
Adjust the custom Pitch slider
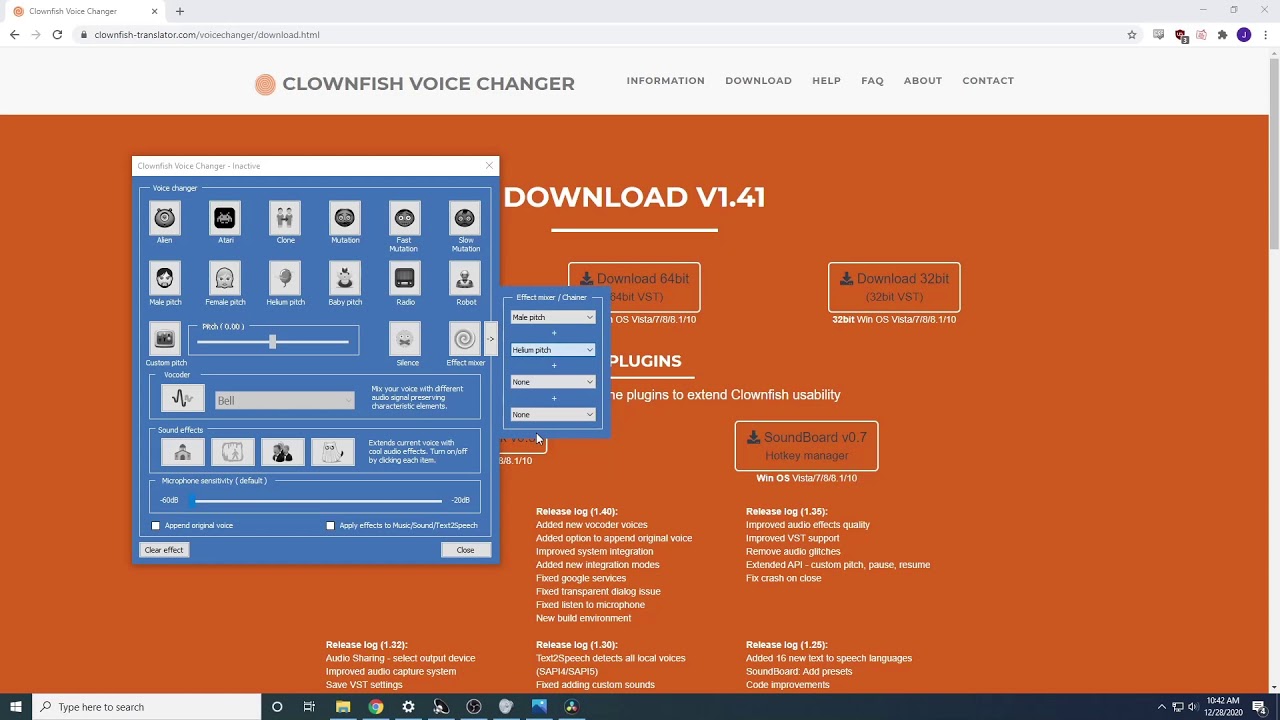click(272, 342)
